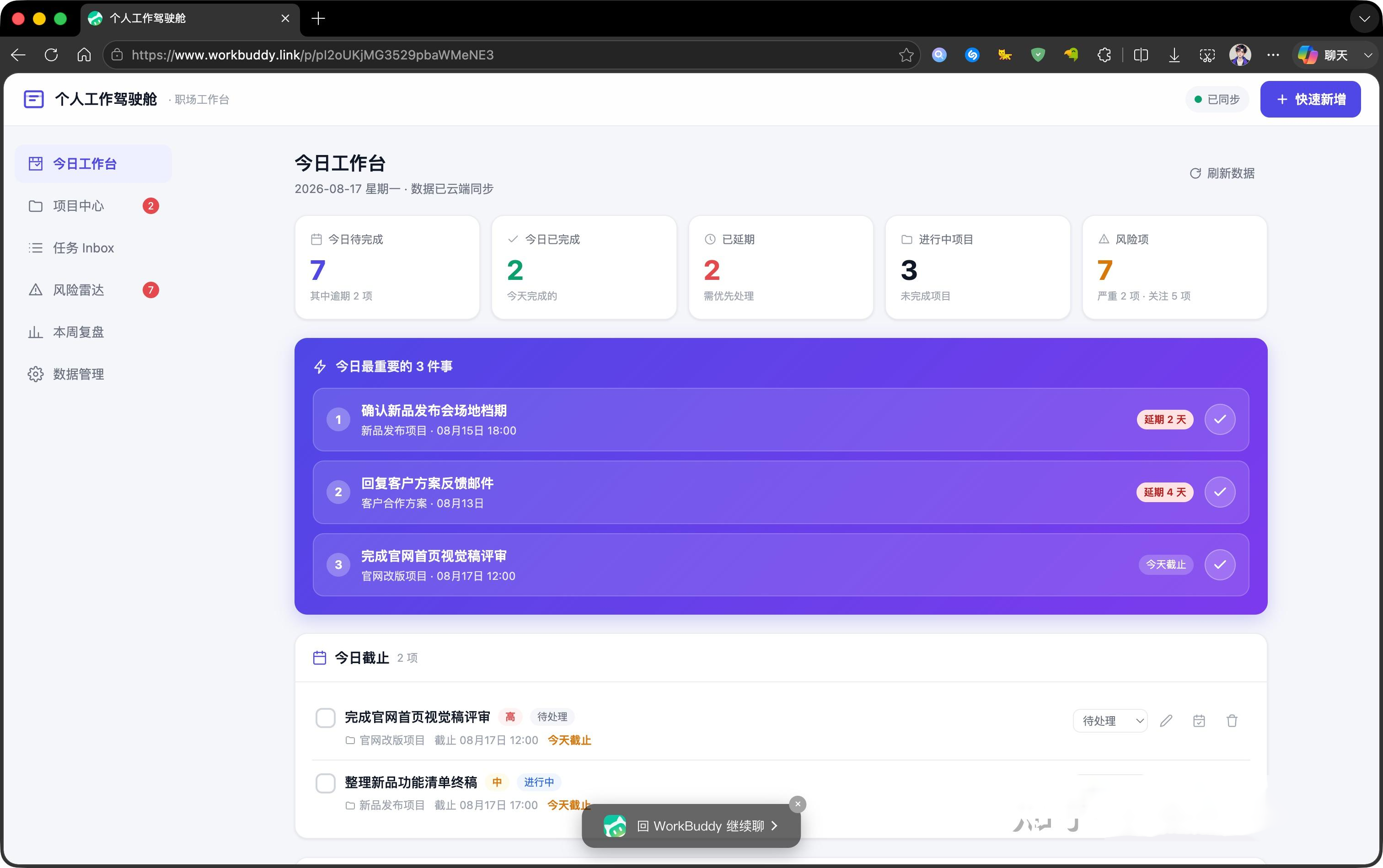Screen dimensions: 1383x868
Task: Click the 快速新增 button
Action: tap(1310, 99)
